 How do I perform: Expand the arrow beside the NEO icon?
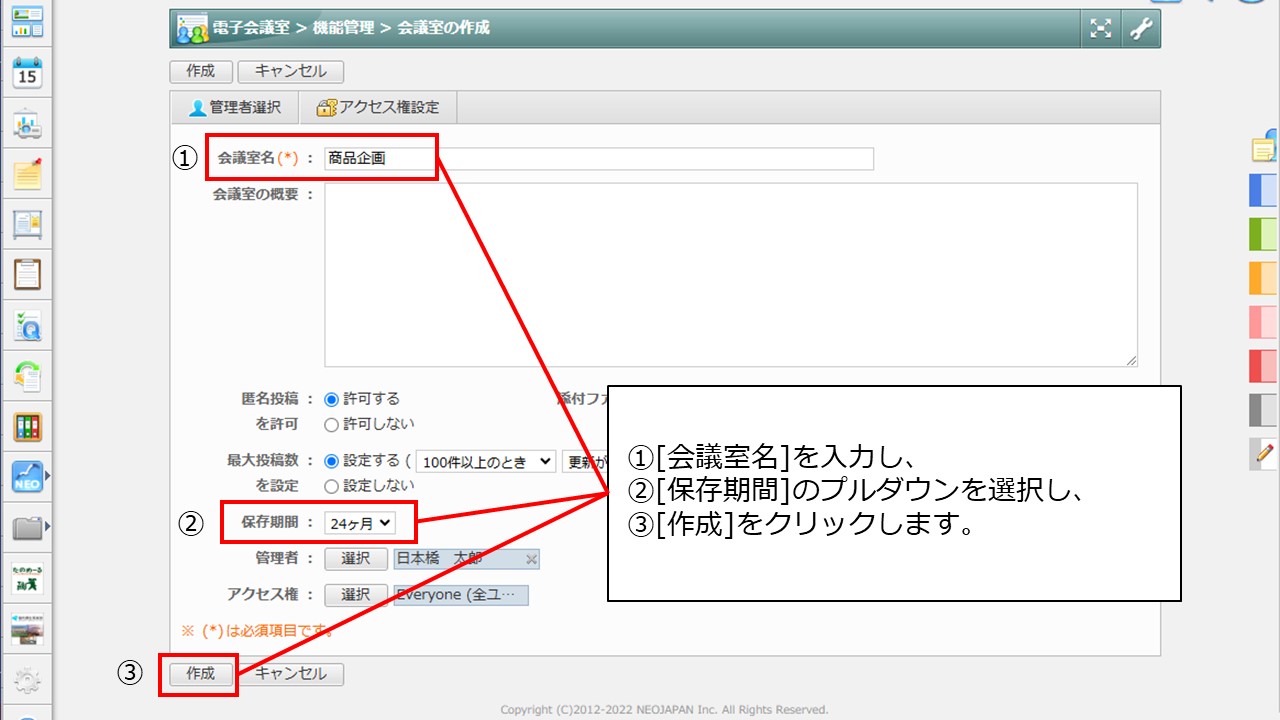click(x=47, y=474)
